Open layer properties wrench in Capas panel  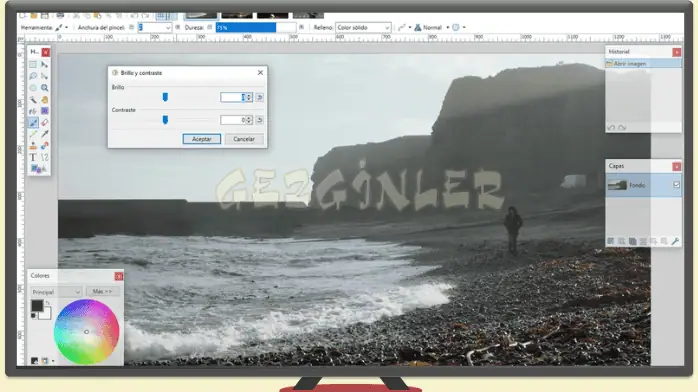coord(675,241)
